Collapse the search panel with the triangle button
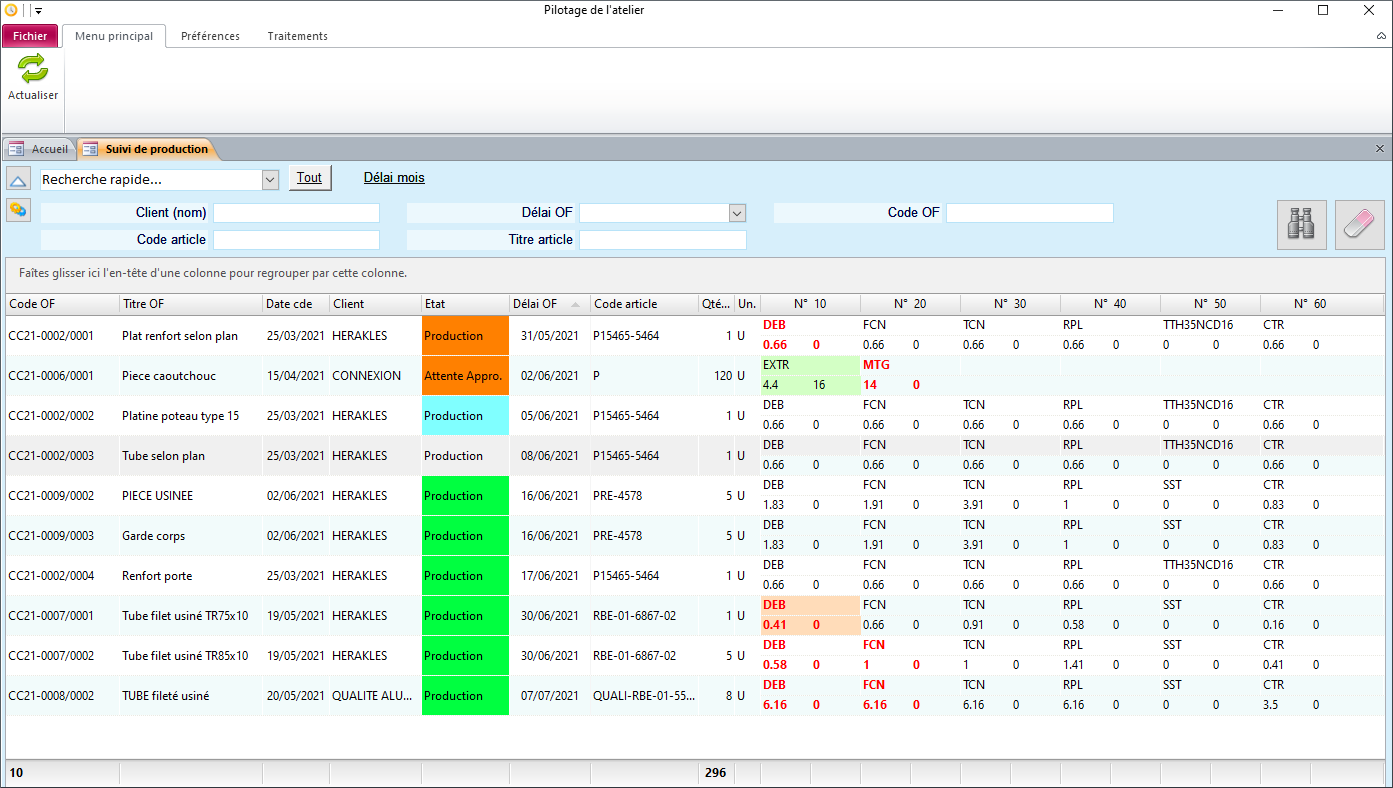The image size is (1393, 788). click(x=18, y=179)
